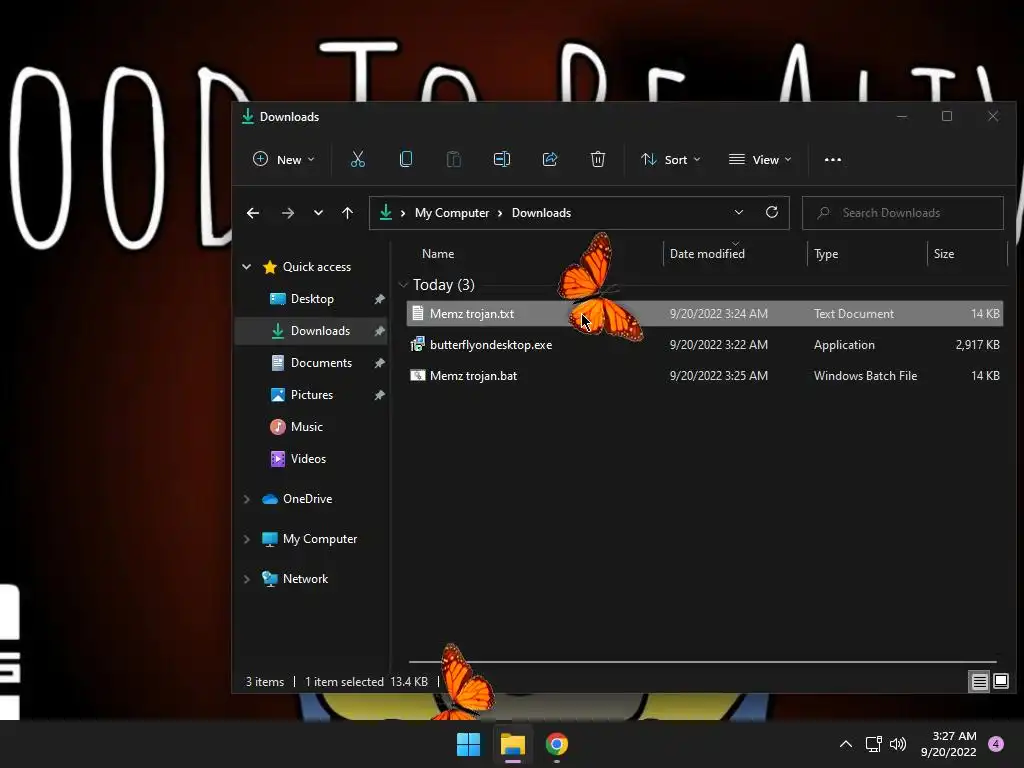
Task: Expand the My Computer tree node
Action: click(247, 539)
